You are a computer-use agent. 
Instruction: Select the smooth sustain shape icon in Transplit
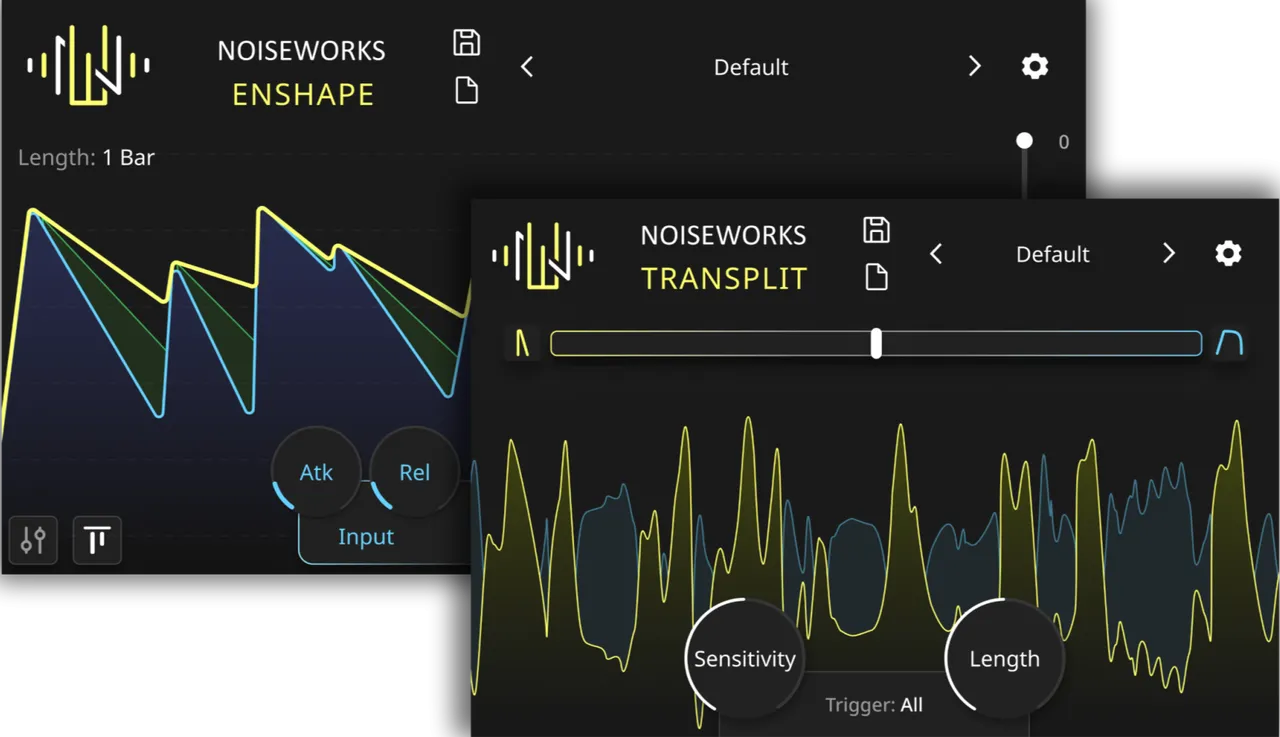pyautogui.click(x=1229, y=344)
